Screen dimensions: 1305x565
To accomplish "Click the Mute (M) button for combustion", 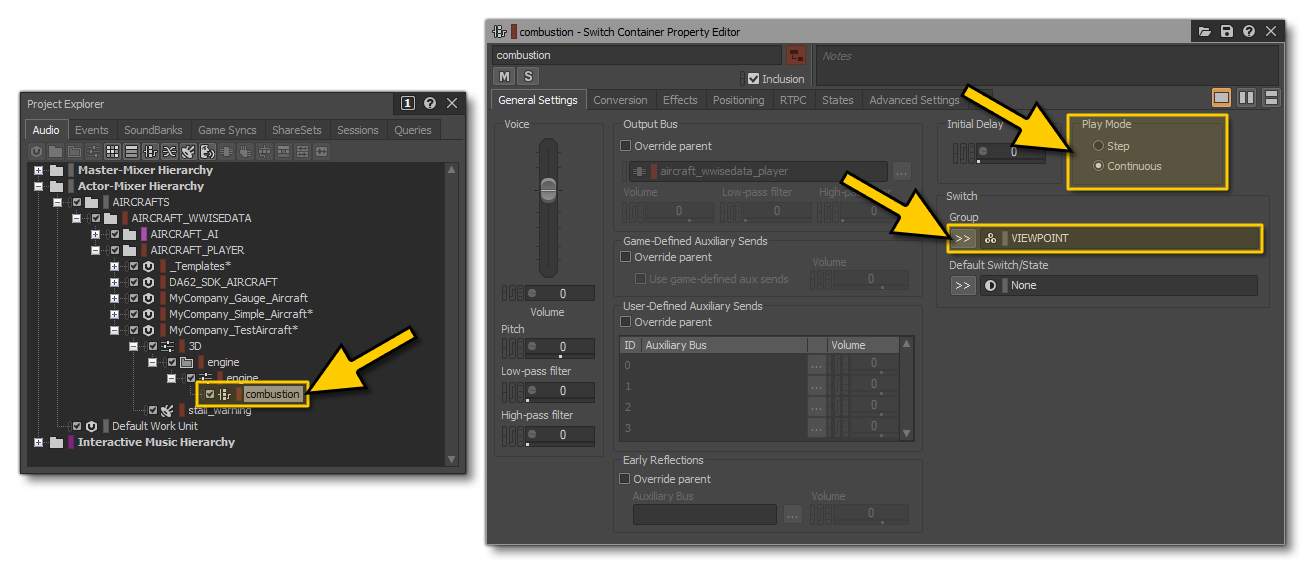I will pos(504,76).
